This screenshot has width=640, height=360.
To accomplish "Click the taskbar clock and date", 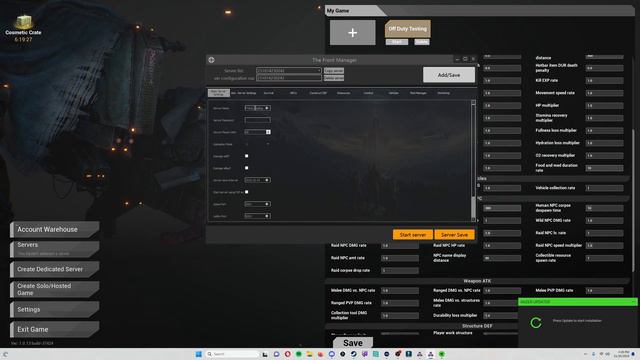I will click(x=623, y=354).
